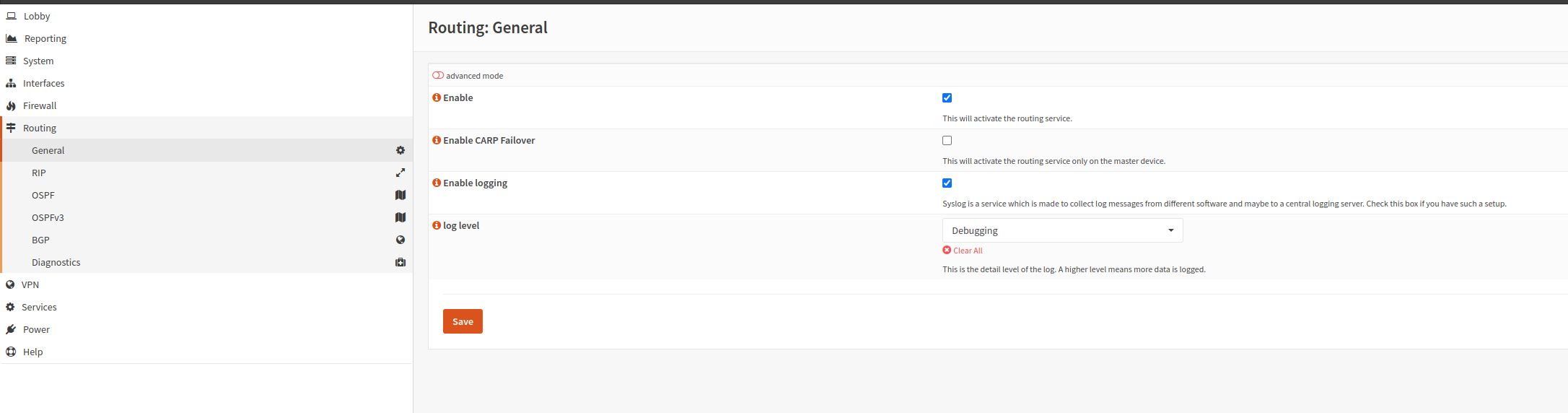Click the Lobby laptop icon
Viewport: 1568px width, 413px height.
(x=12, y=16)
